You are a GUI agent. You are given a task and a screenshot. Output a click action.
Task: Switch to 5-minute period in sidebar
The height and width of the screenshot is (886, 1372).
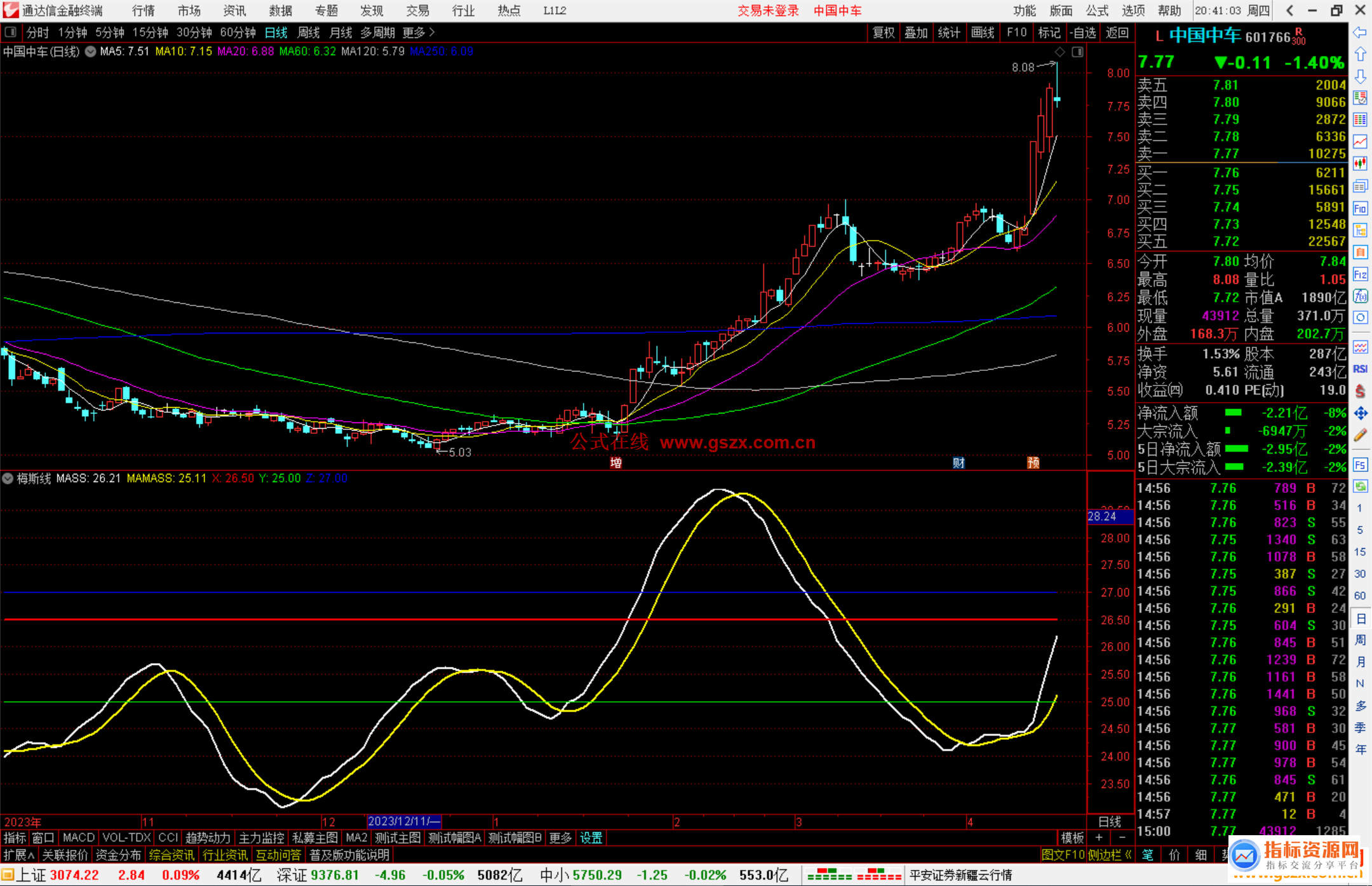point(1359,530)
